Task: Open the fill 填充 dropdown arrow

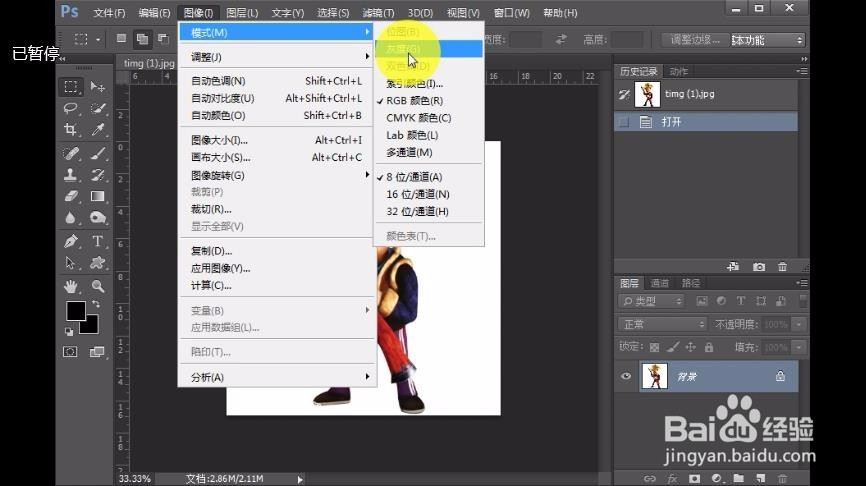Action: tap(799, 347)
